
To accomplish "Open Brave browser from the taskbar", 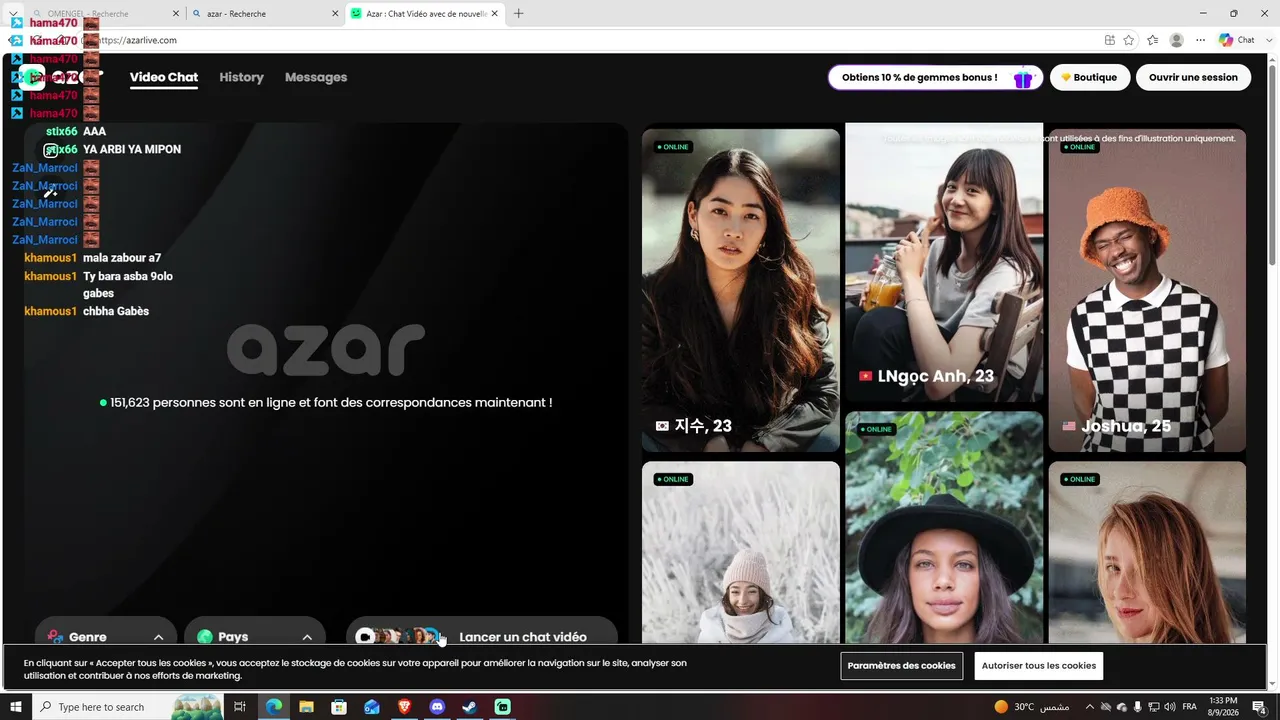I will [x=404, y=707].
